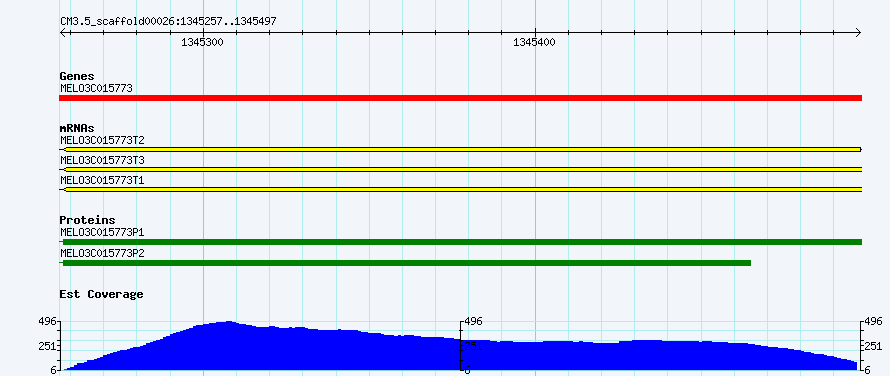
Task: Open the MELO3C015773T3 mRNA label
Action: [x=102, y=160]
